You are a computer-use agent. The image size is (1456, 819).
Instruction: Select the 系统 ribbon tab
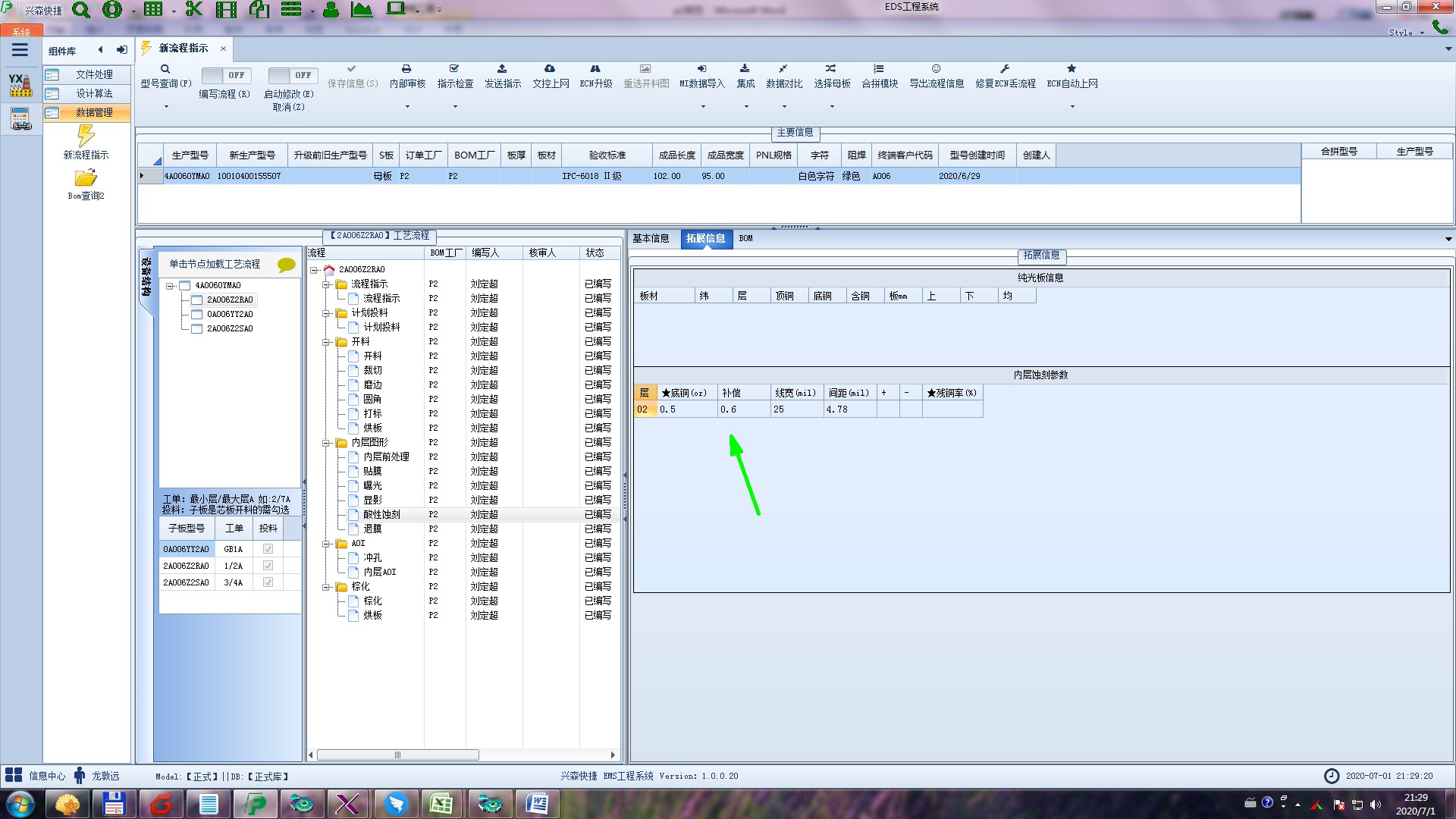tap(21, 32)
